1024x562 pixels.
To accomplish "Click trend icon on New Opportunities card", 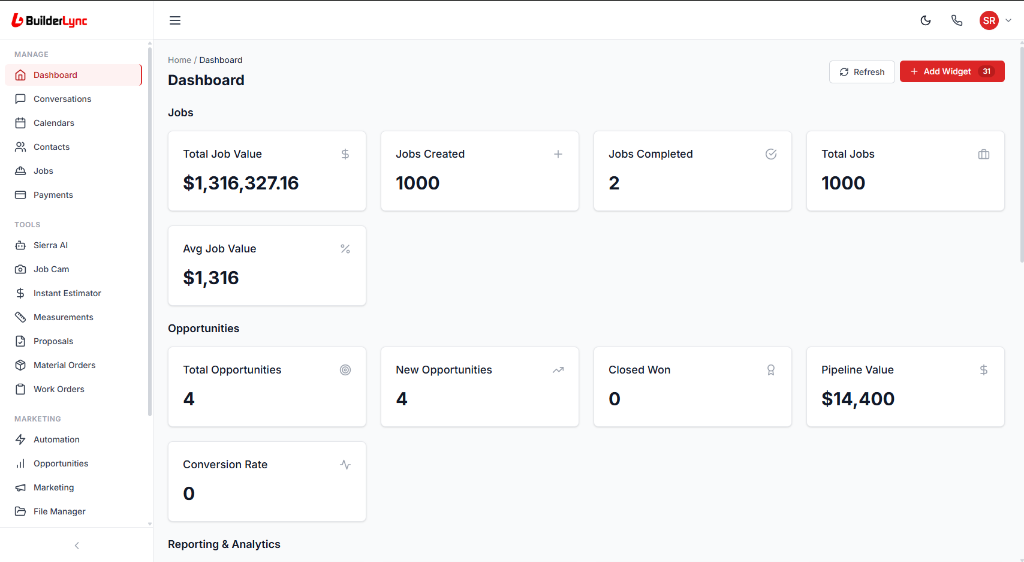I will tap(558, 370).
